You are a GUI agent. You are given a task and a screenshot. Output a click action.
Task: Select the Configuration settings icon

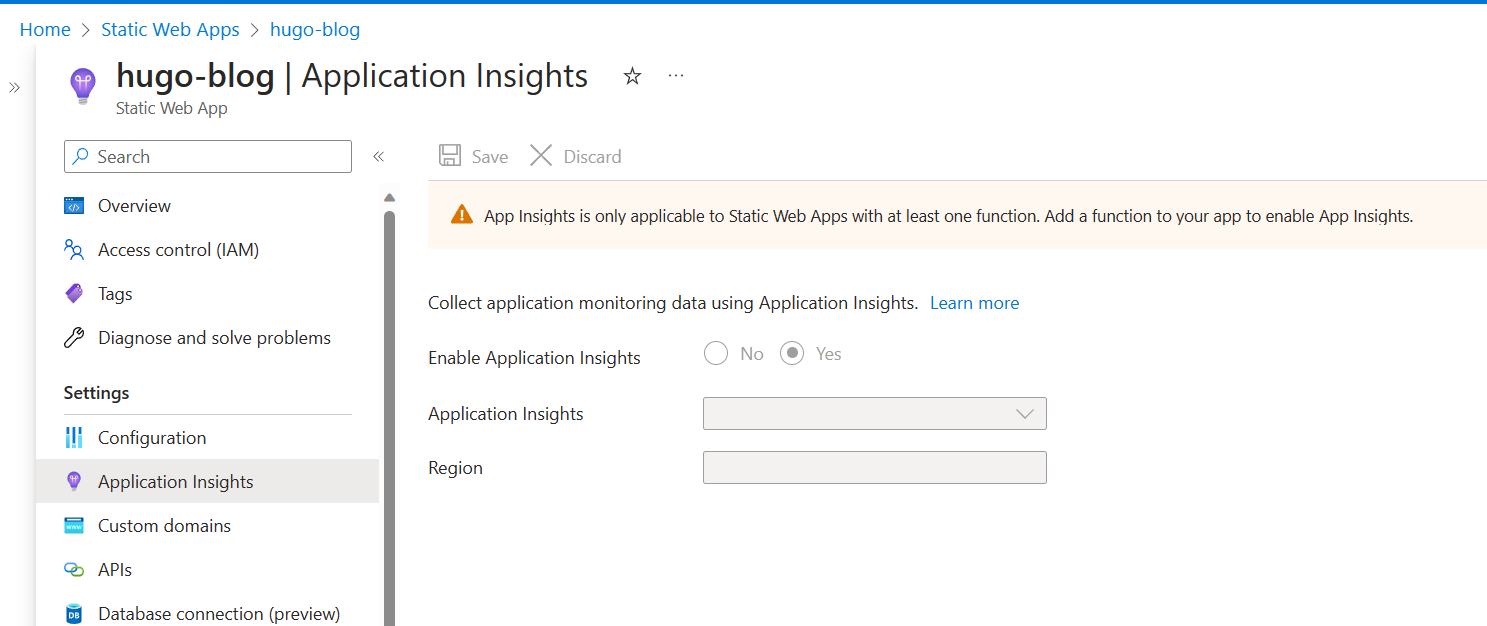click(x=74, y=437)
